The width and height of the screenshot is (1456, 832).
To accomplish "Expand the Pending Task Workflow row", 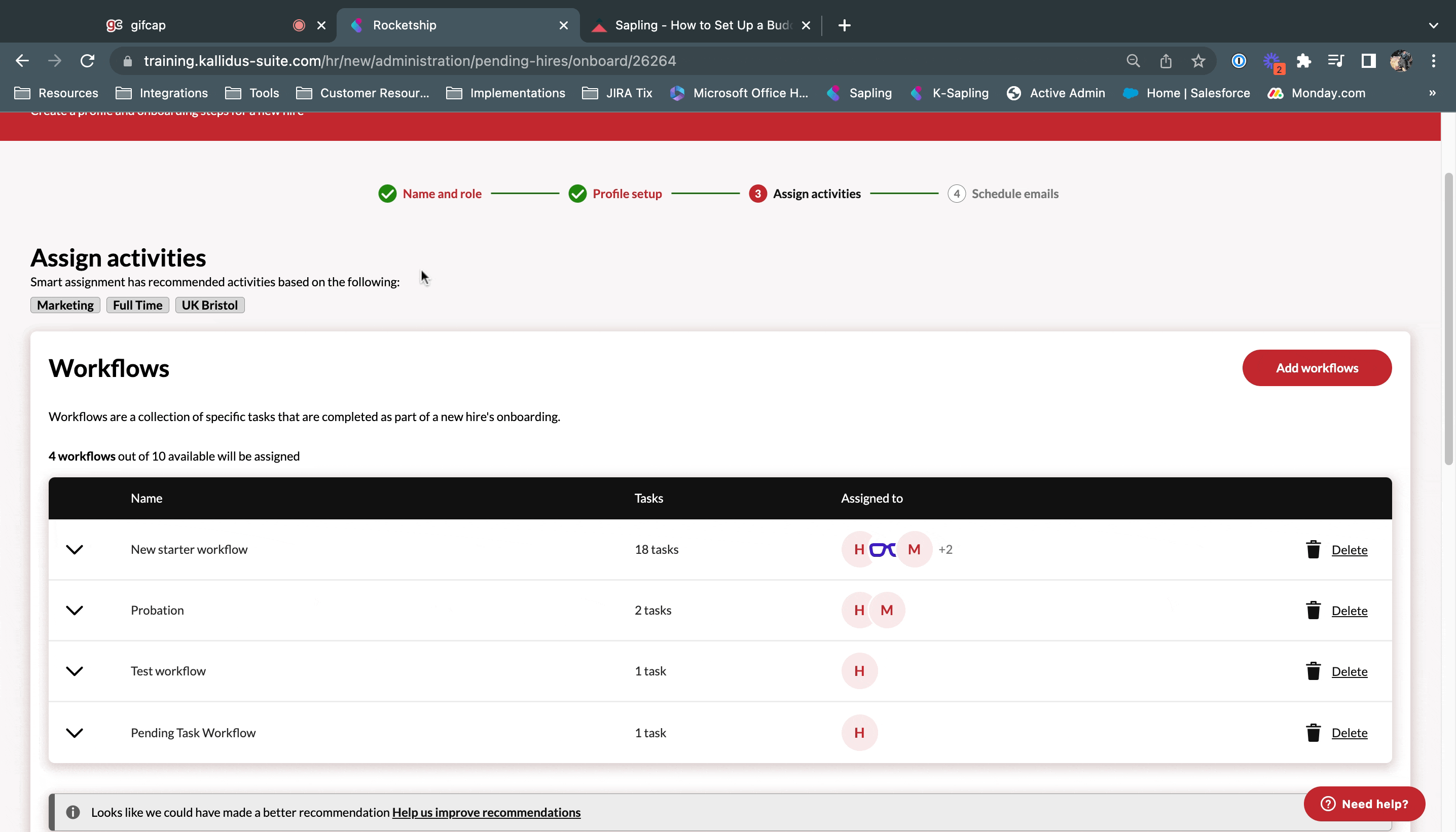I will click(75, 733).
